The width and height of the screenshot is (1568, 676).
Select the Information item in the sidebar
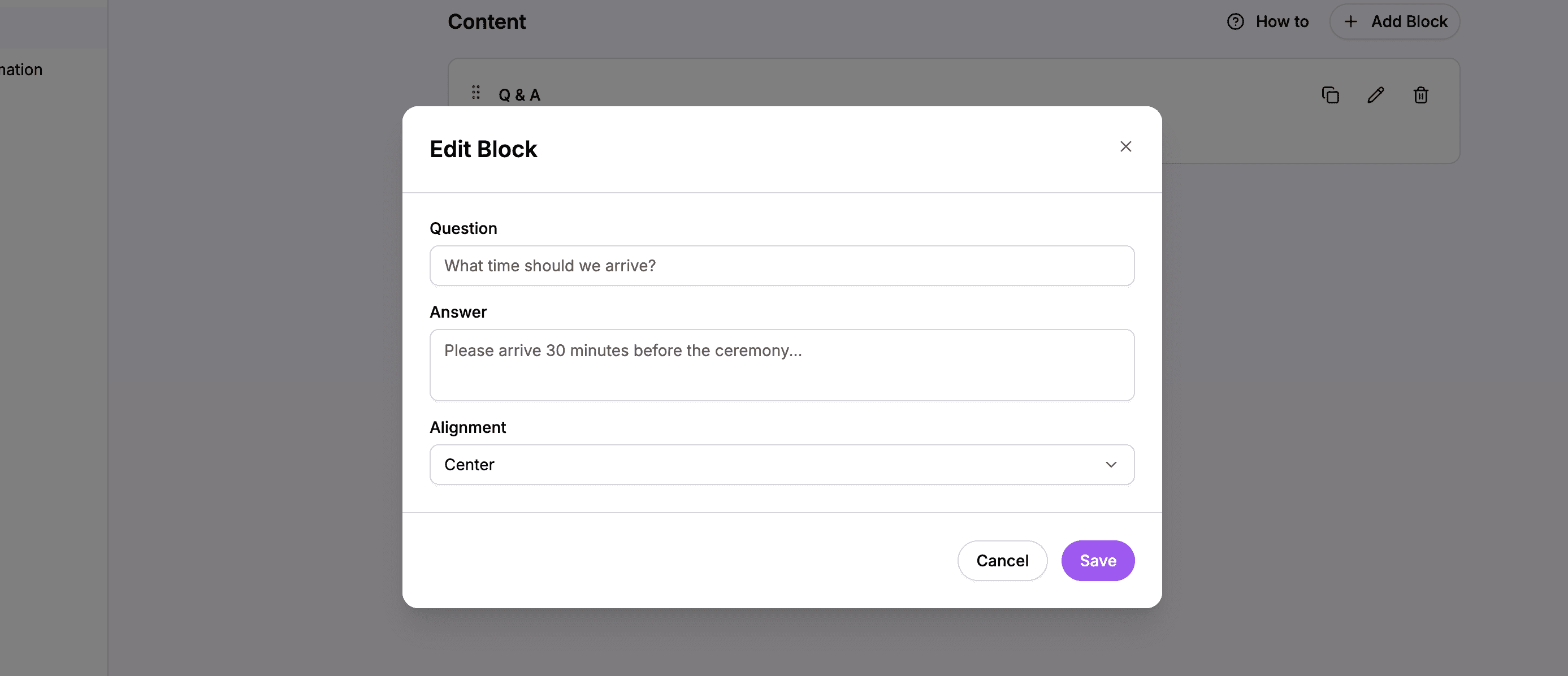21,70
